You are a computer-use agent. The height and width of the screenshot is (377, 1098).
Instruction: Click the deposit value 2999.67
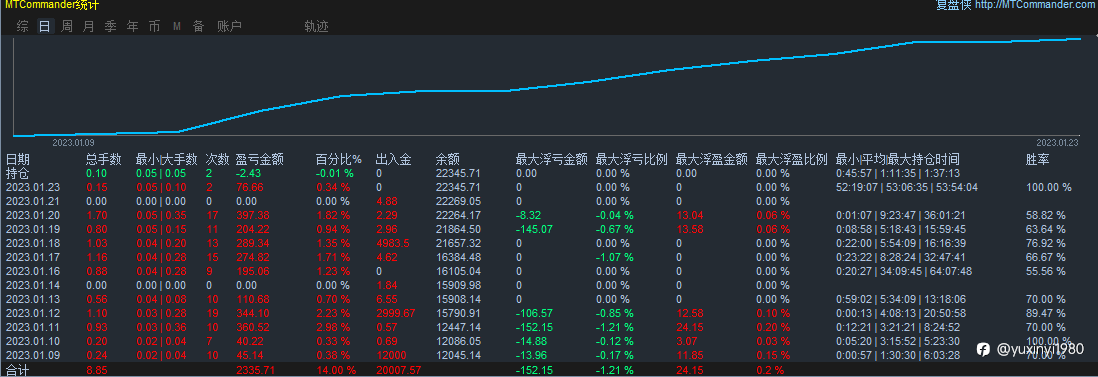pyautogui.click(x=396, y=313)
